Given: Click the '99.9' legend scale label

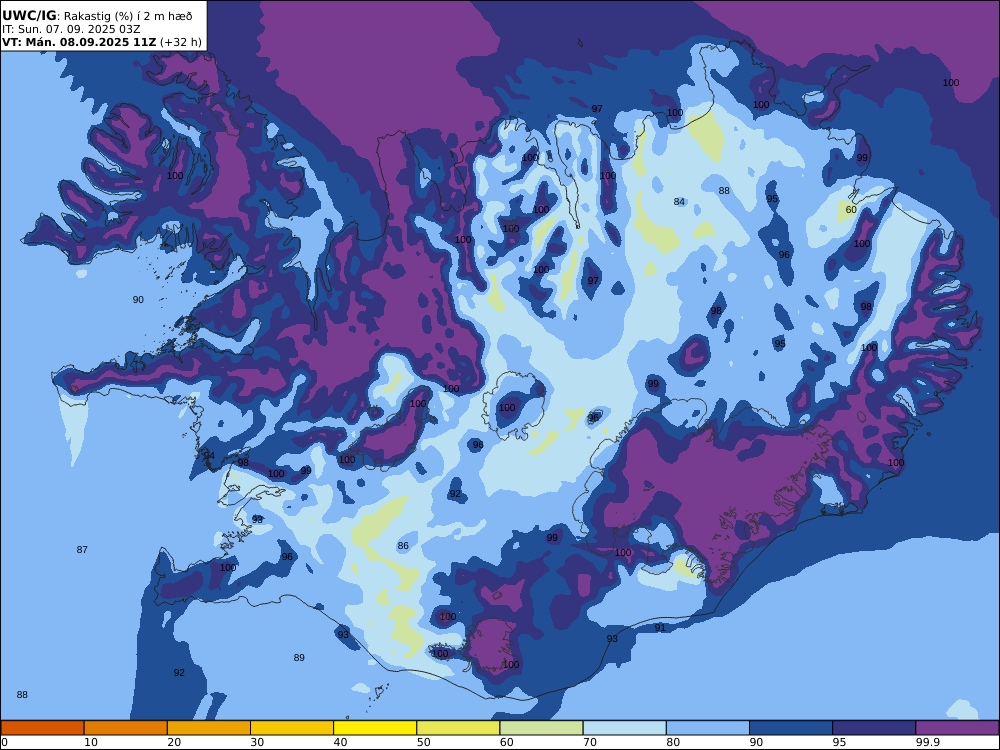Looking at the screenshot, I should pos(928,742).
